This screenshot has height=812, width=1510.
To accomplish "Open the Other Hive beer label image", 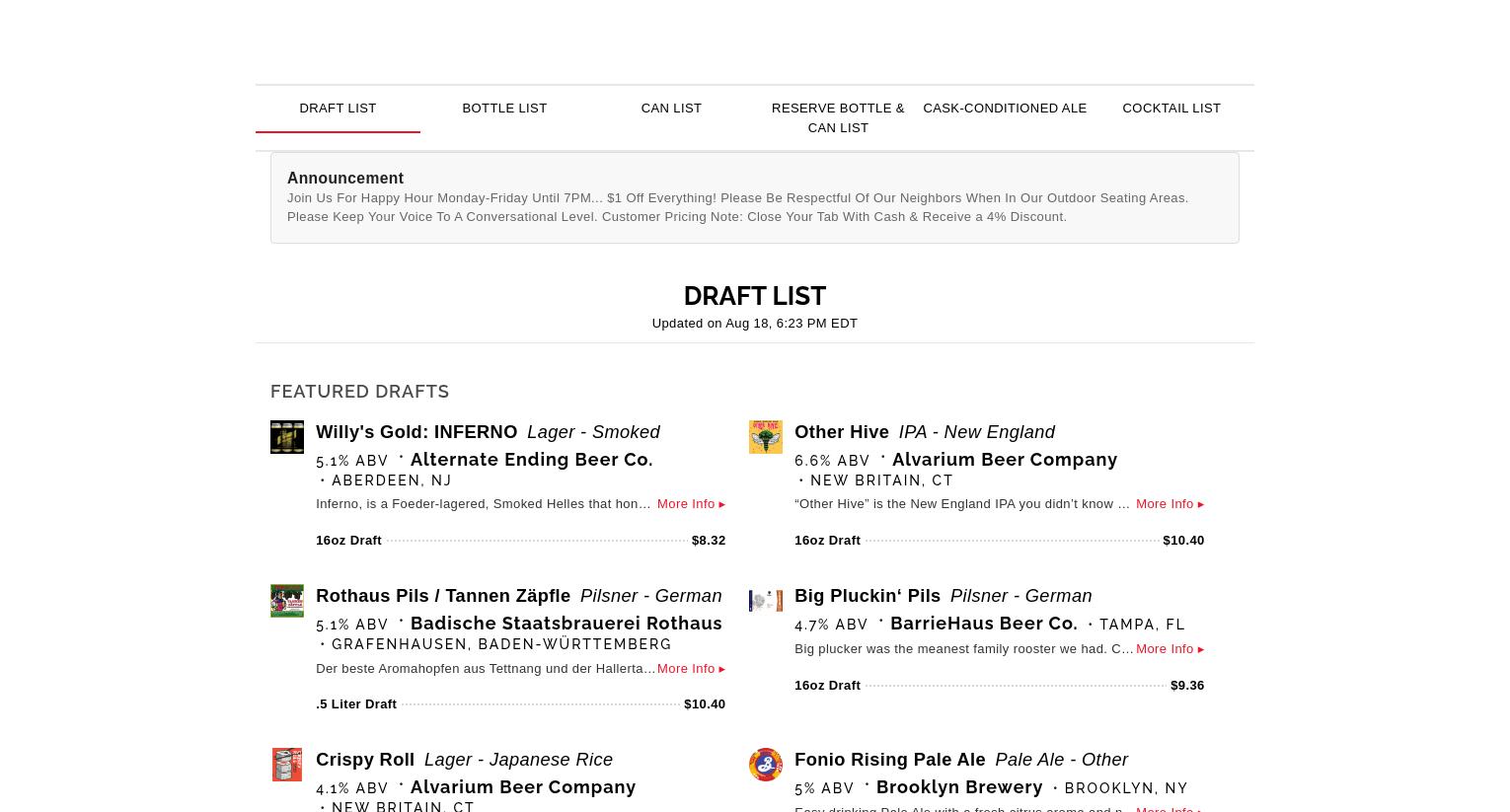I will 766,437.
